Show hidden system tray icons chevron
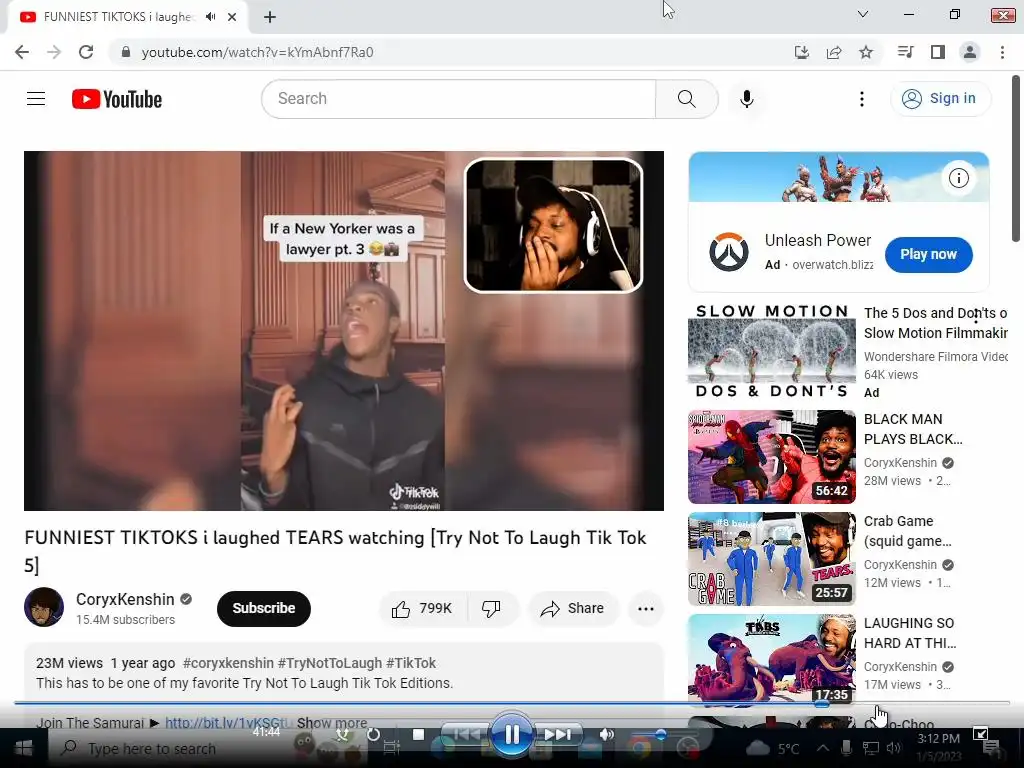 click(822, 748)
